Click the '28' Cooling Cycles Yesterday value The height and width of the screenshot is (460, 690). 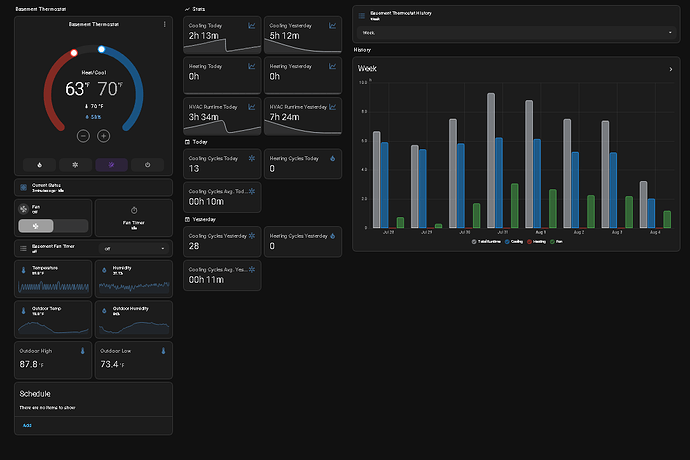point(194,246)
